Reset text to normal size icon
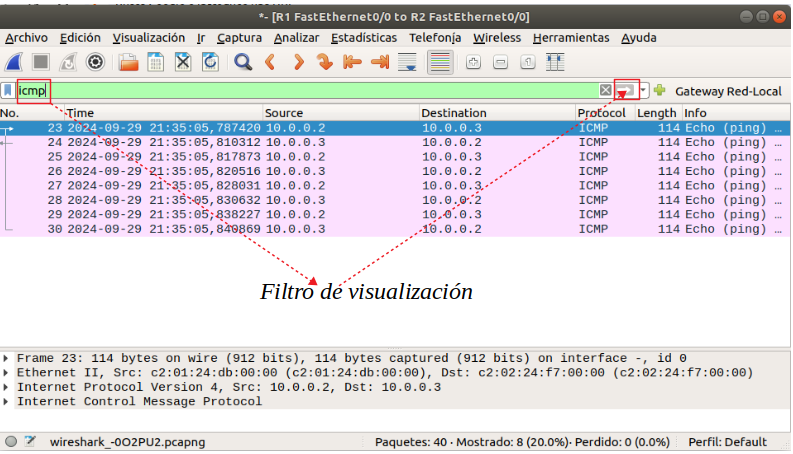The width and height of the screenshot is (793, 454). pos(528,62)
